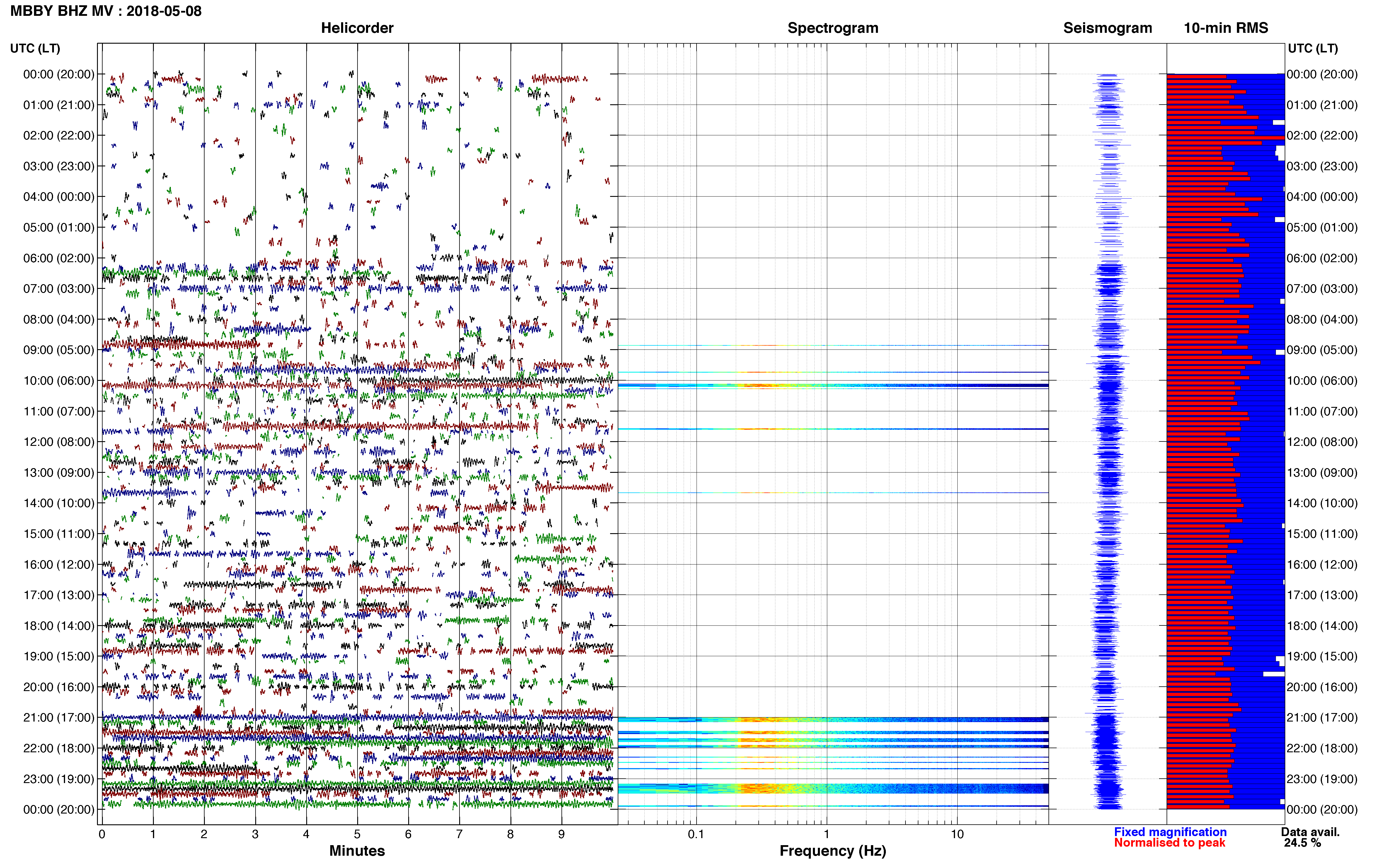The width and height of the screenshot is (1389, 868).
Task: Click the spectrogram band just after 10:00
Action: click(833, 386)
